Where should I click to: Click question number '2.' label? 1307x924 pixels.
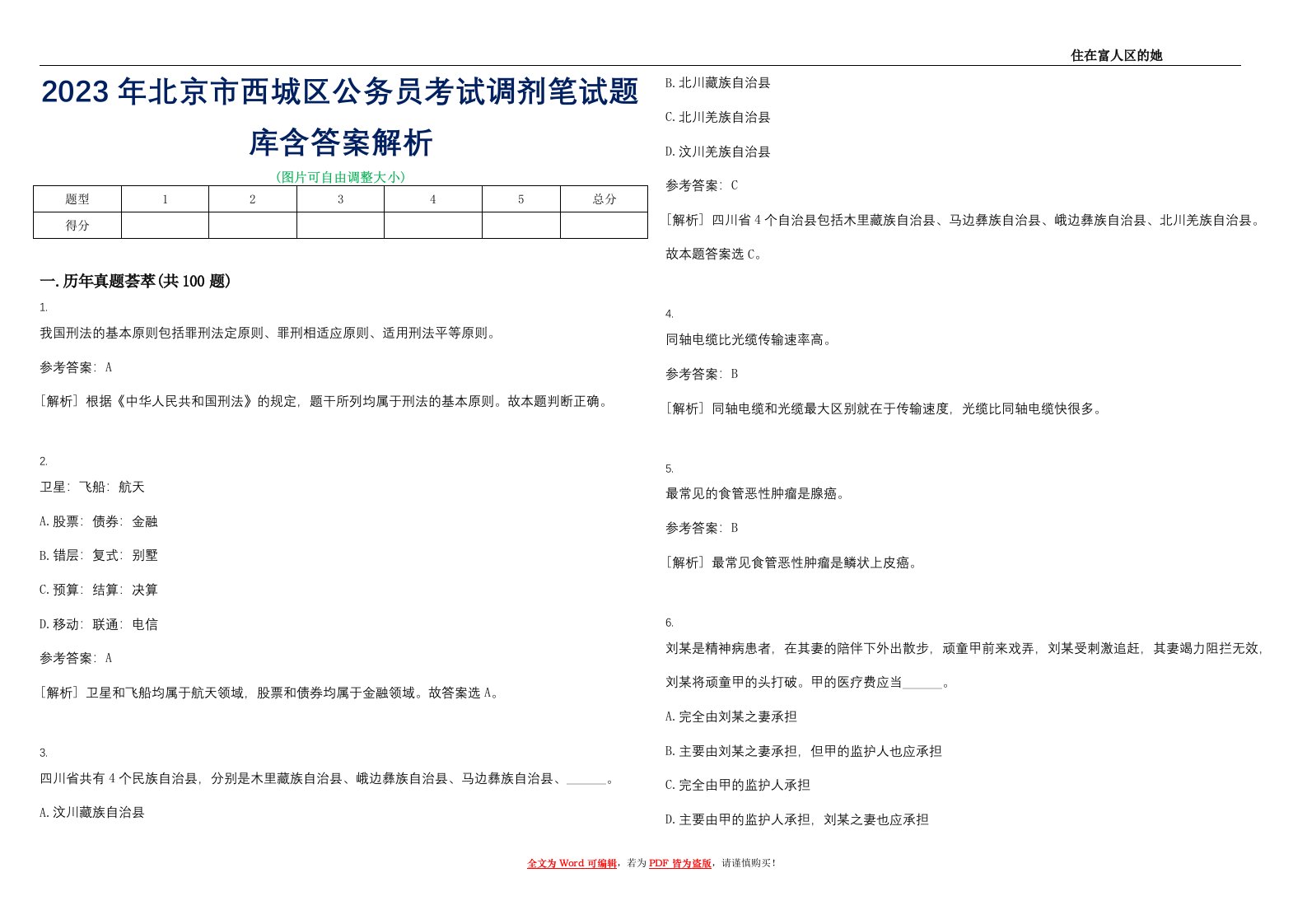pyautogui.click(x=44, y=461)
